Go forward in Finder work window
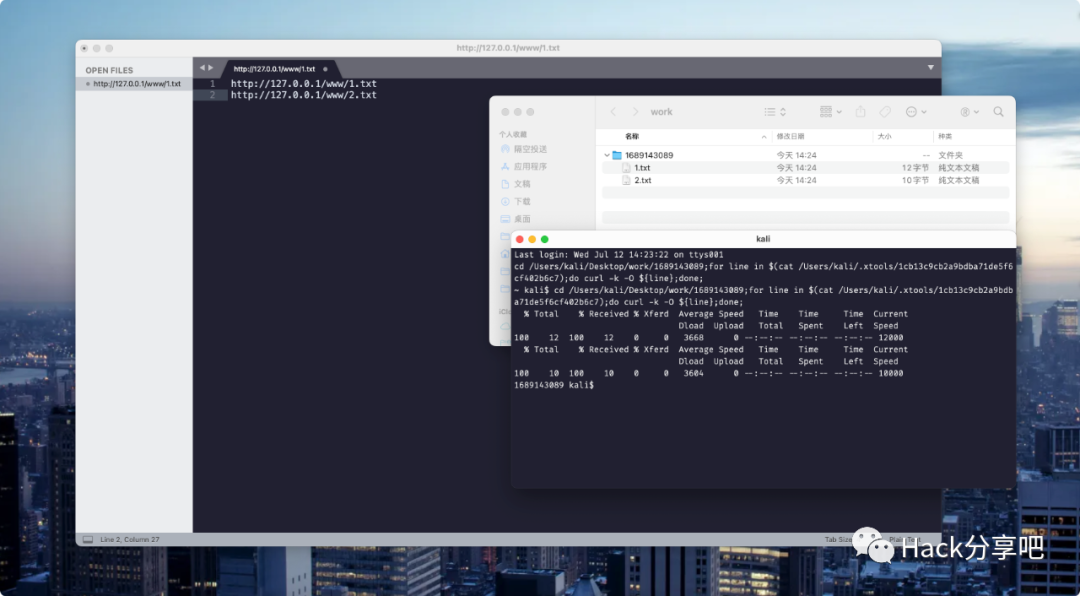The image size is (1080, 596). tap(635, 112)
